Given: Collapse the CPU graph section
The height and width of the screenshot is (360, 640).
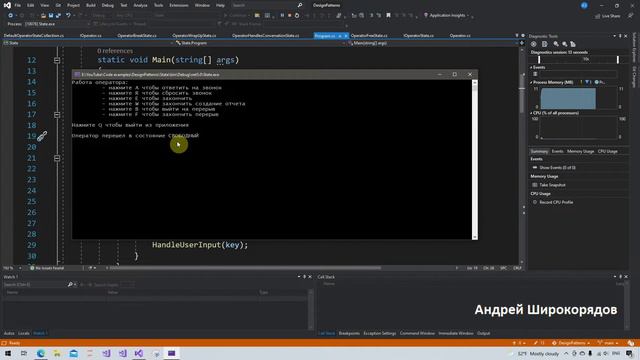Looking at the screenshot, I should pyautogui.click(x=531, y=113).
